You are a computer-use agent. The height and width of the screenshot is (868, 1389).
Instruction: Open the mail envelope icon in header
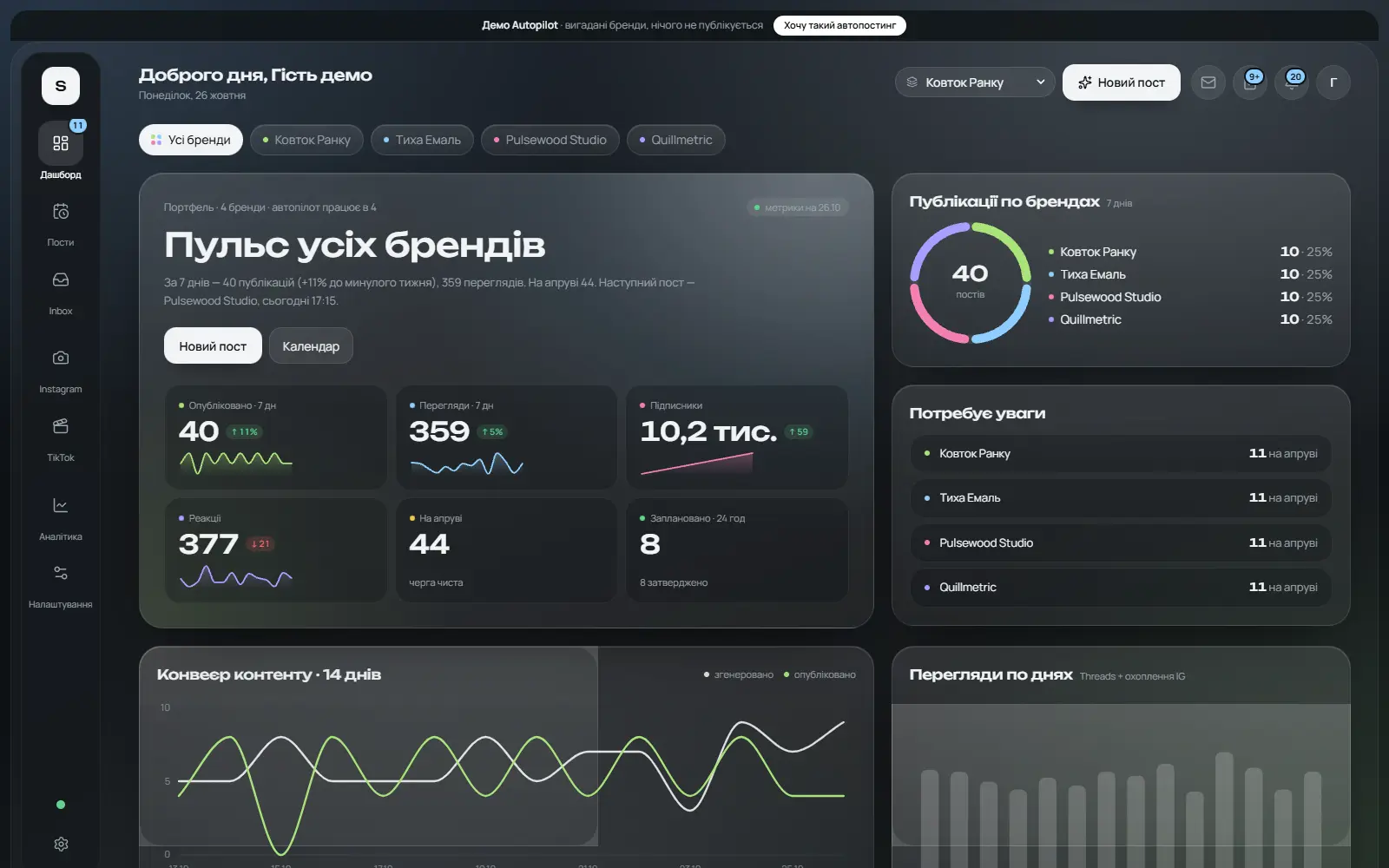coord(1208,82)
